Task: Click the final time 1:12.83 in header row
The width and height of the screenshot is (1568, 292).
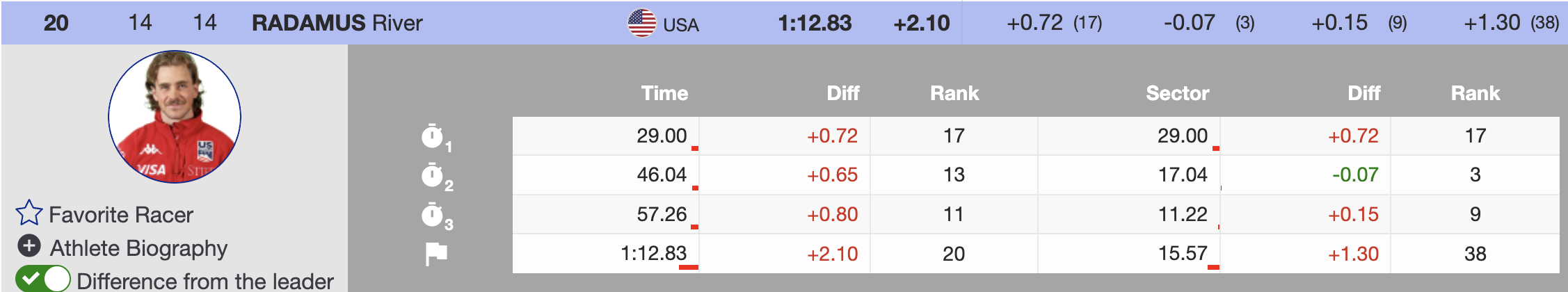Action: (x=814, y=23)
